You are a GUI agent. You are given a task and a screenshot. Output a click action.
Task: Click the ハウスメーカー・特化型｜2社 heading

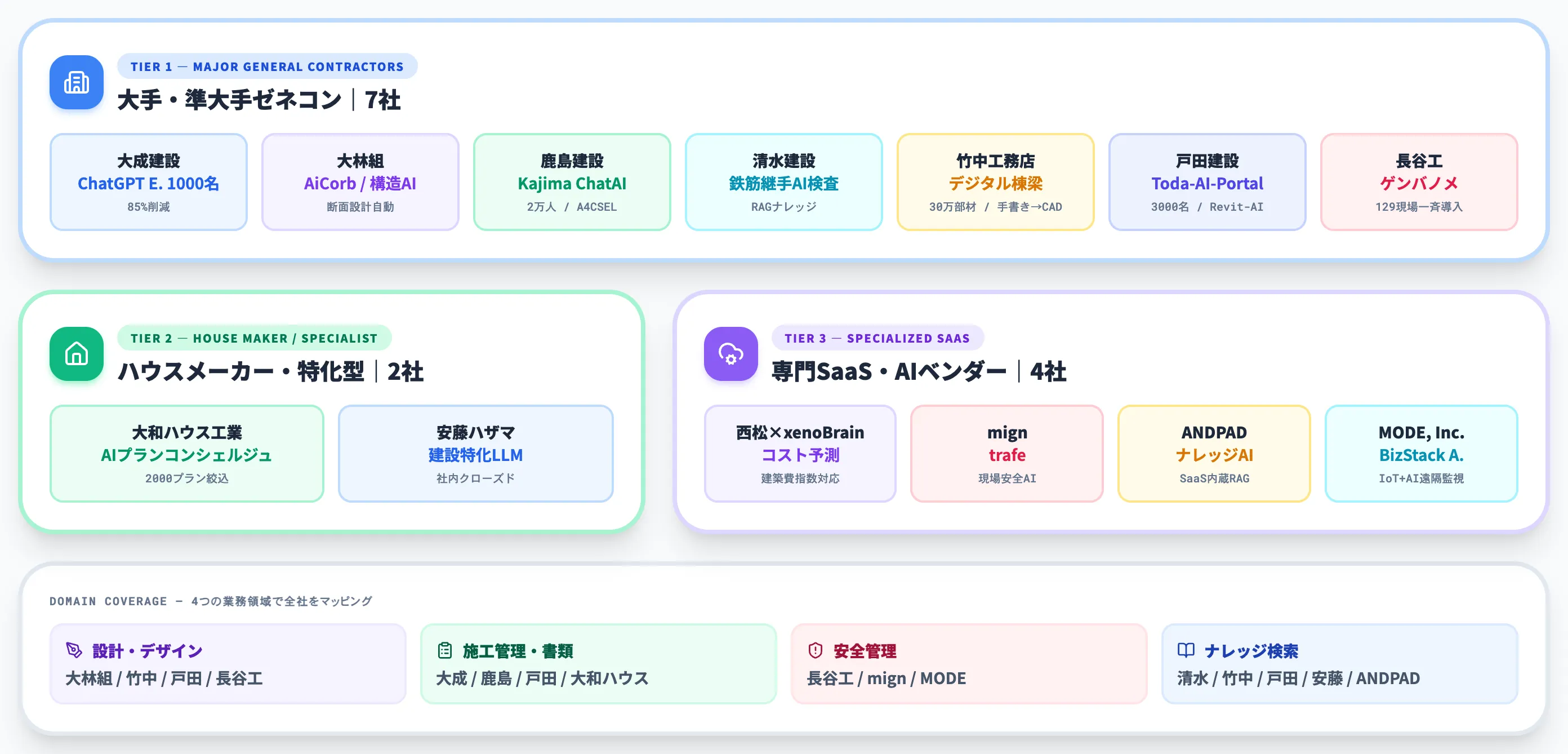[x=270, y=371]
